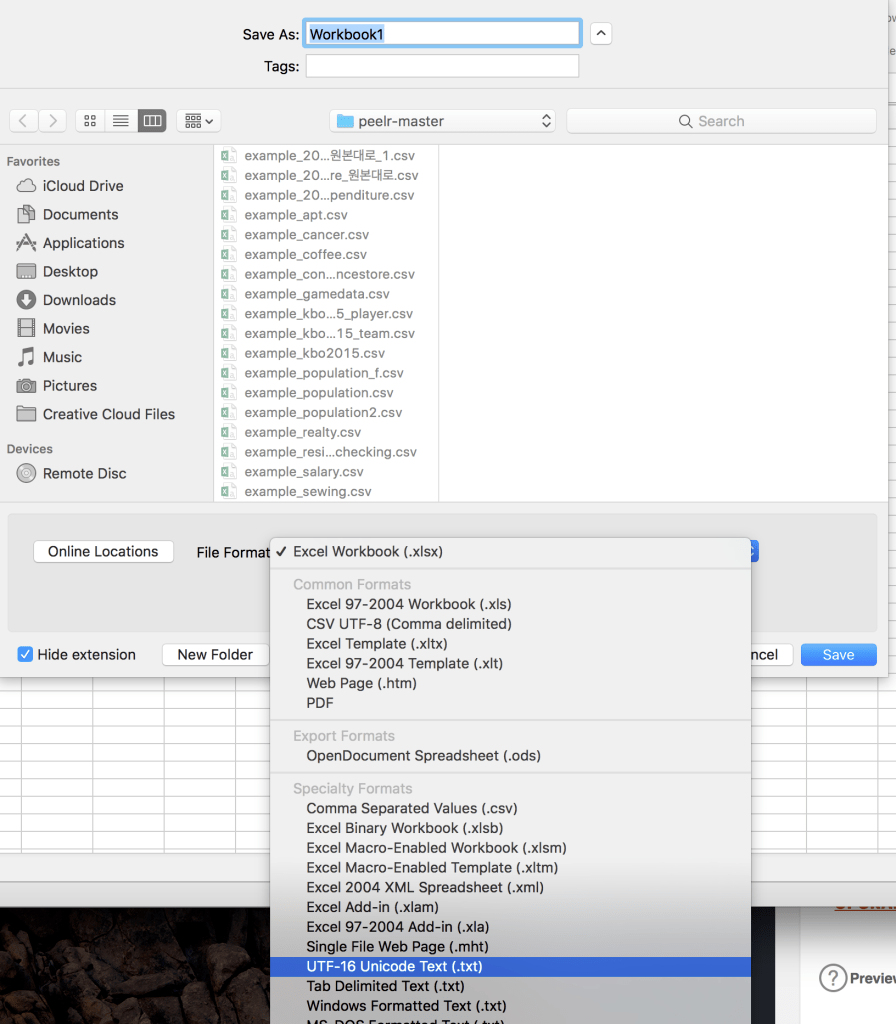This screenshot has width=896, height=1024.
Task: Choose Excel Template (.xltx) format
Action: coord(510,644)
